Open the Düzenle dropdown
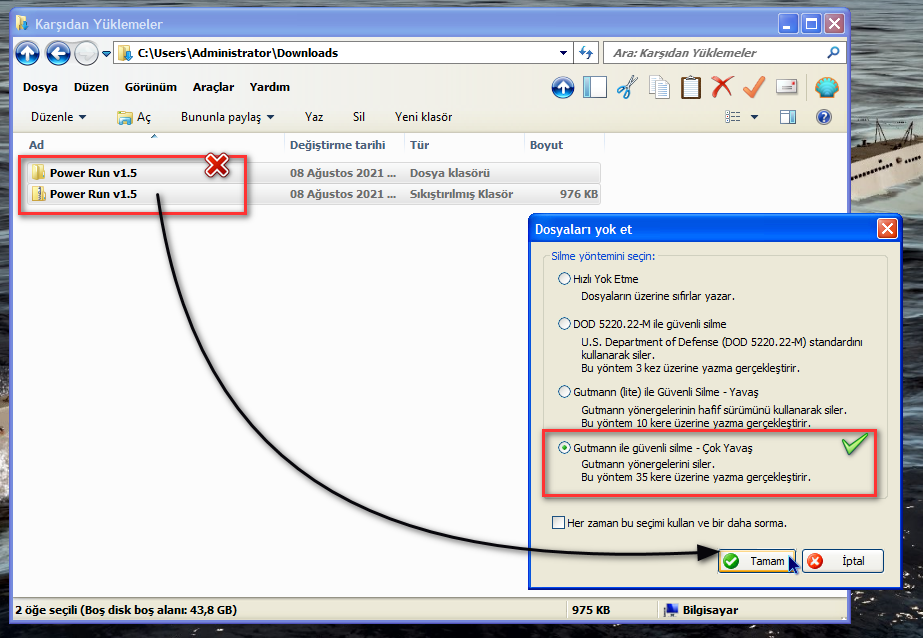The width and height of the screenshot is (923, 638). click(x=58, y=117)
